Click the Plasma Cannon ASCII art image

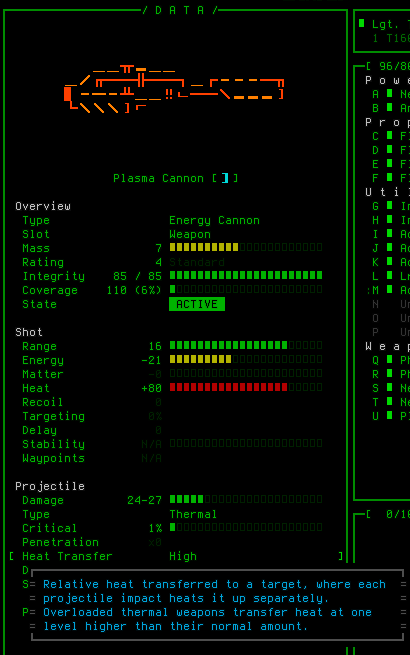point(174,89)
